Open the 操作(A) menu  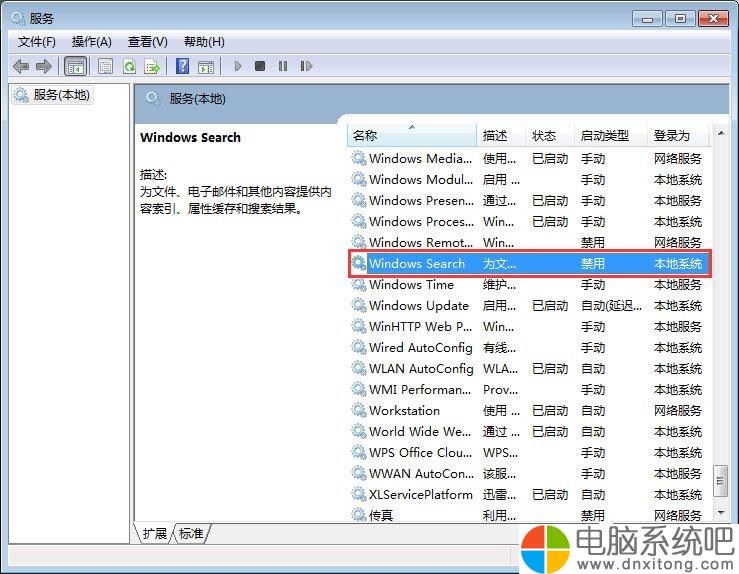[x=91, y=42]
